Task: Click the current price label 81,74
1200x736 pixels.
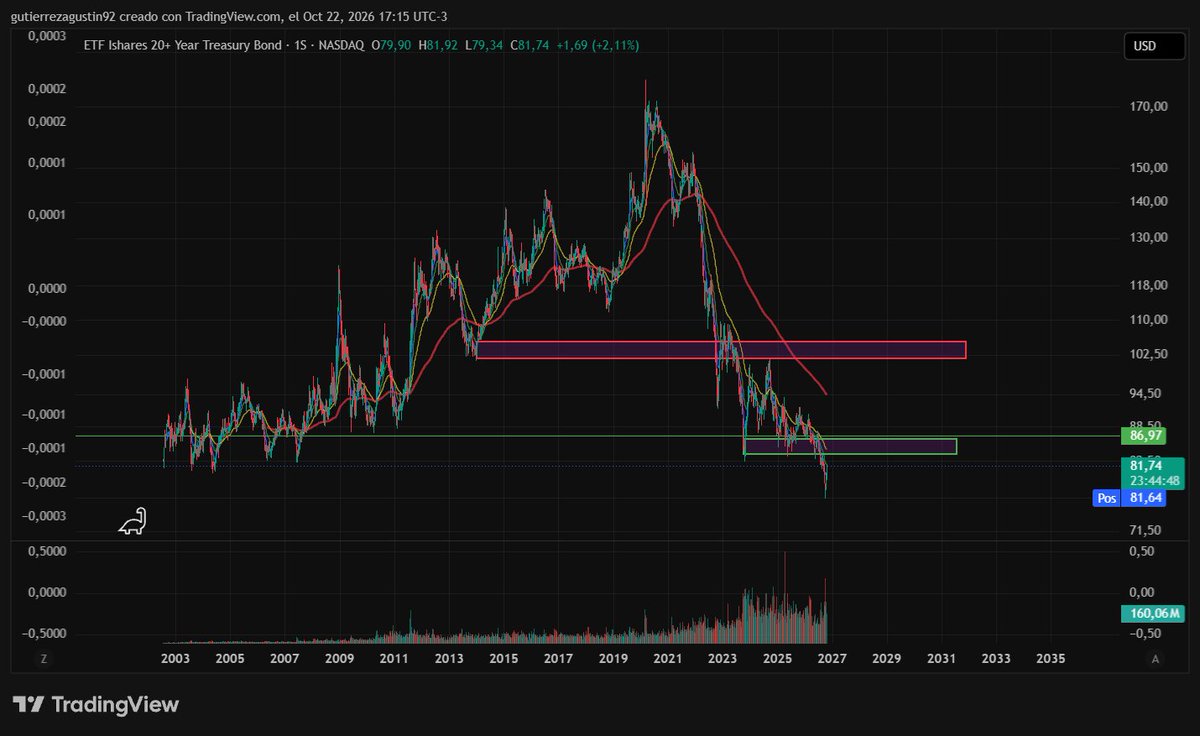Action: [1146, 465]
